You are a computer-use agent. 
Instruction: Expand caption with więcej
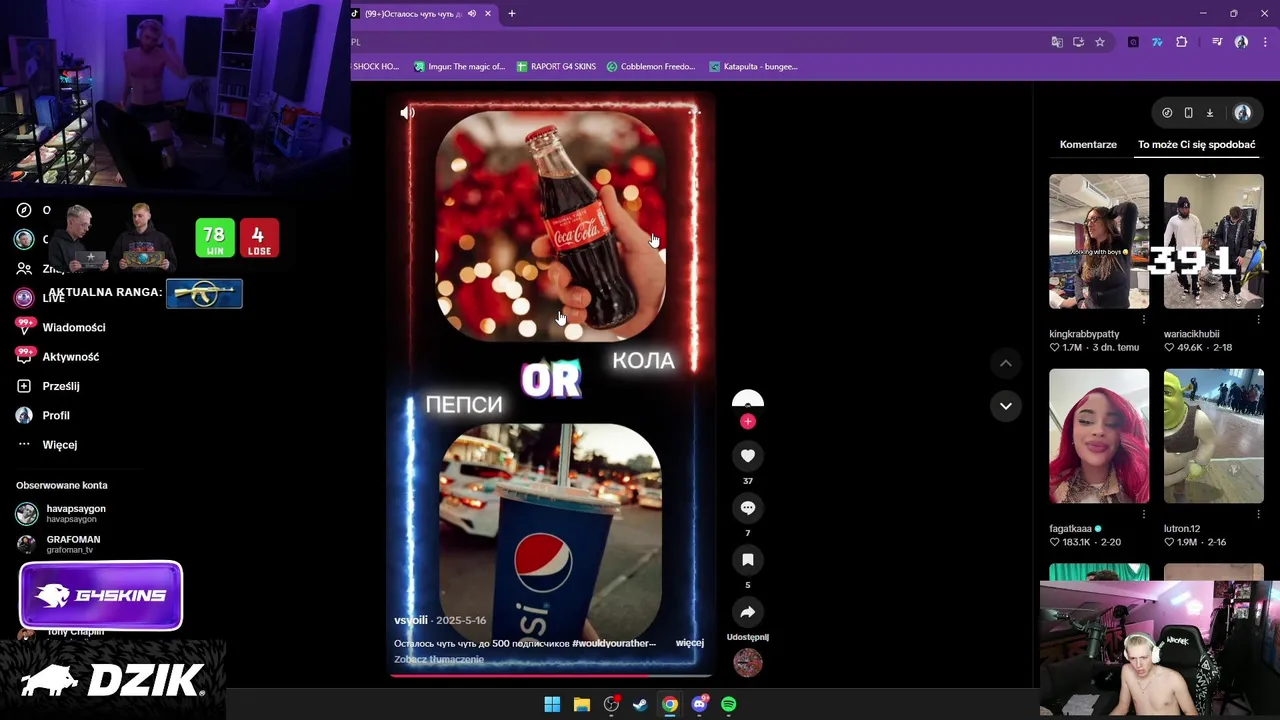690,643
